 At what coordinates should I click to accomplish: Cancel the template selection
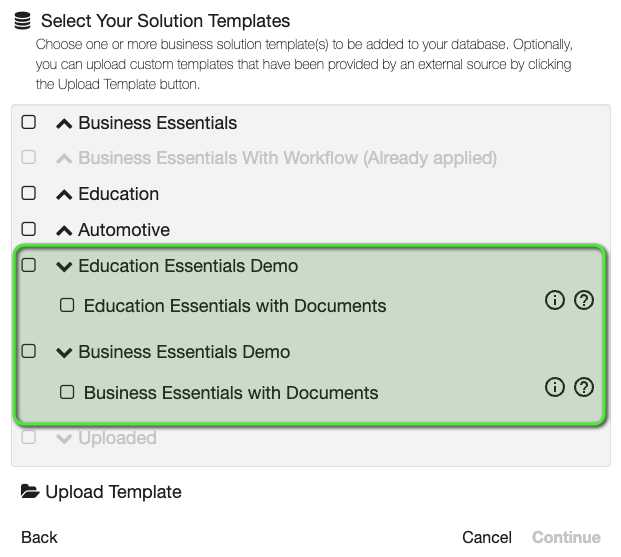[x=487, y=537]
